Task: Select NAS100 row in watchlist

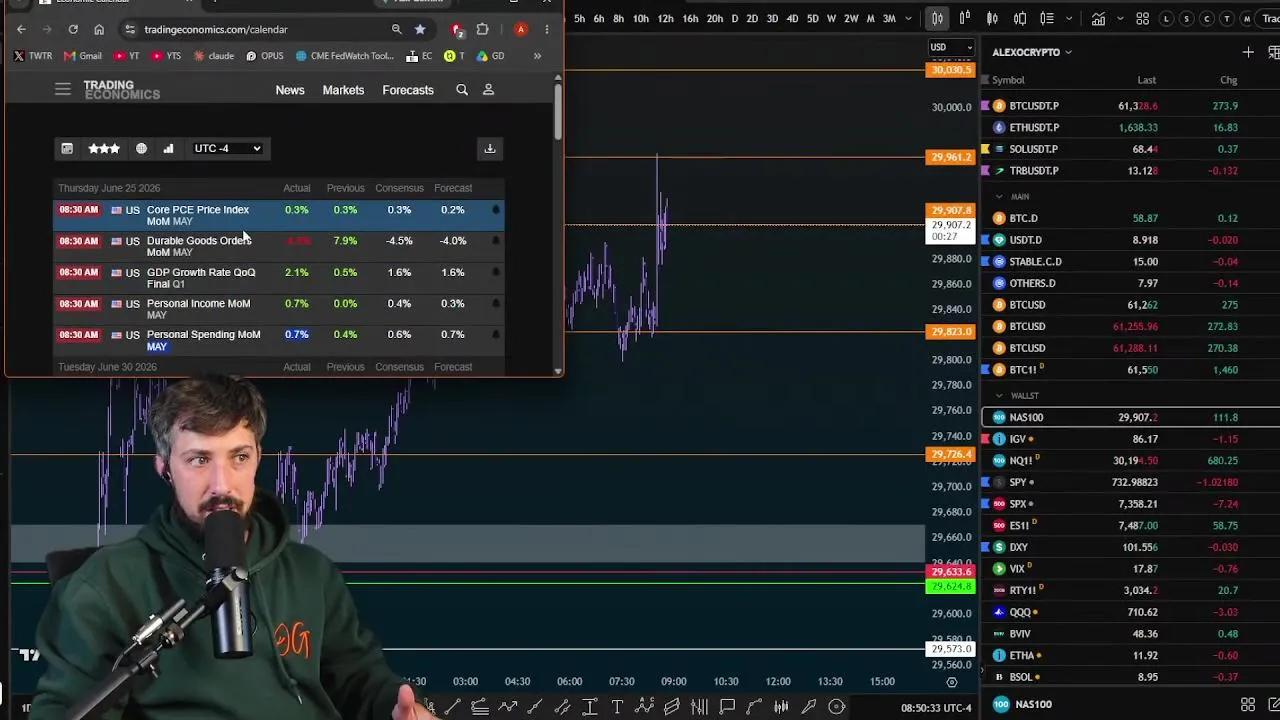Action: (1131, 417)
